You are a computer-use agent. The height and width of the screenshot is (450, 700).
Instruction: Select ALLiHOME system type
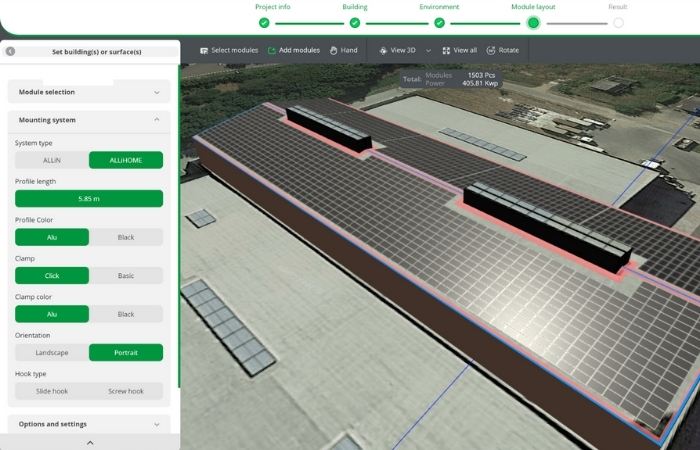pyautogui.click(x=126, y=160)
